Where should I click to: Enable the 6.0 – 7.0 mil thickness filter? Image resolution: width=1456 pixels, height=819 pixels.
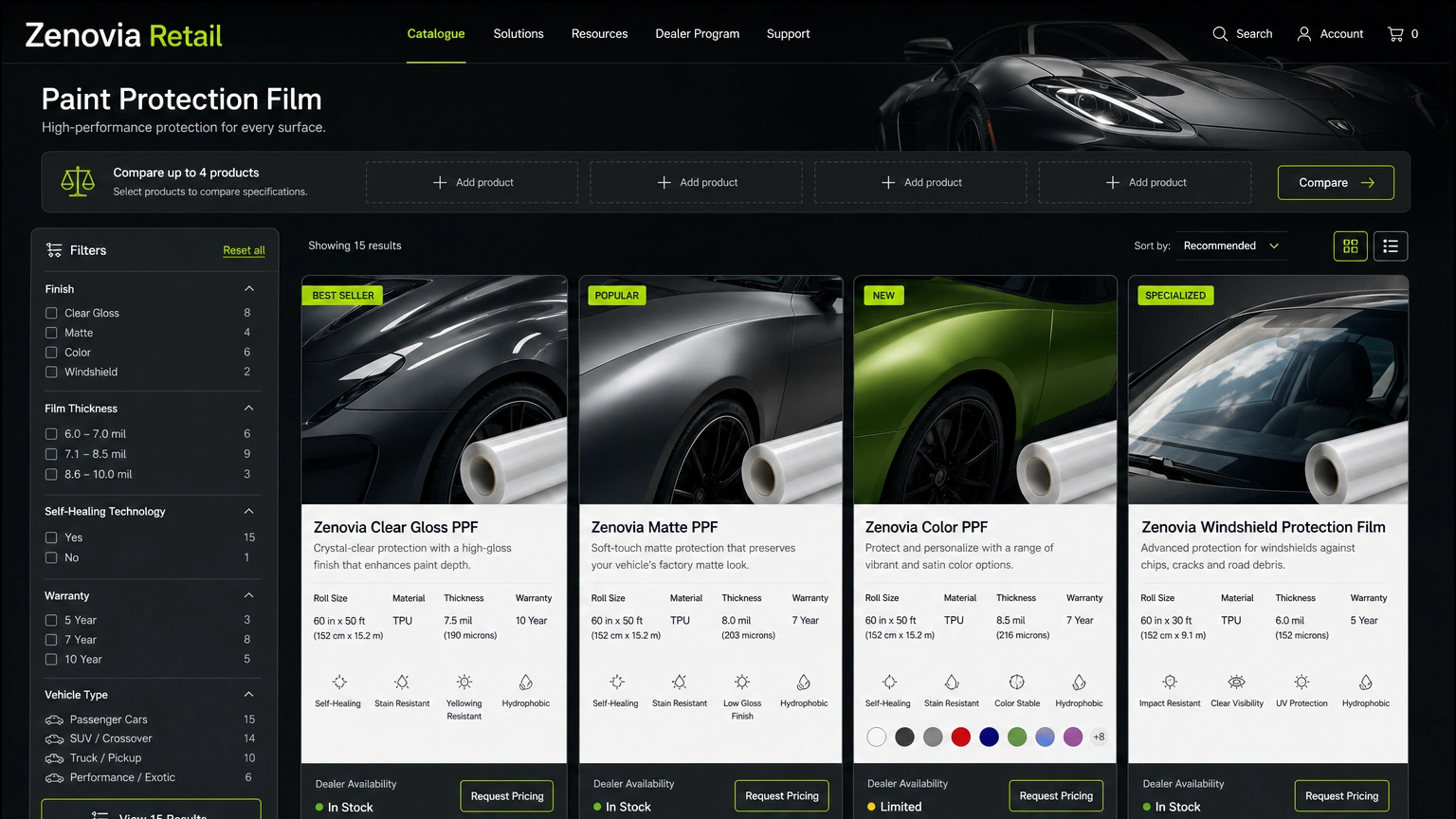[51, 434]
